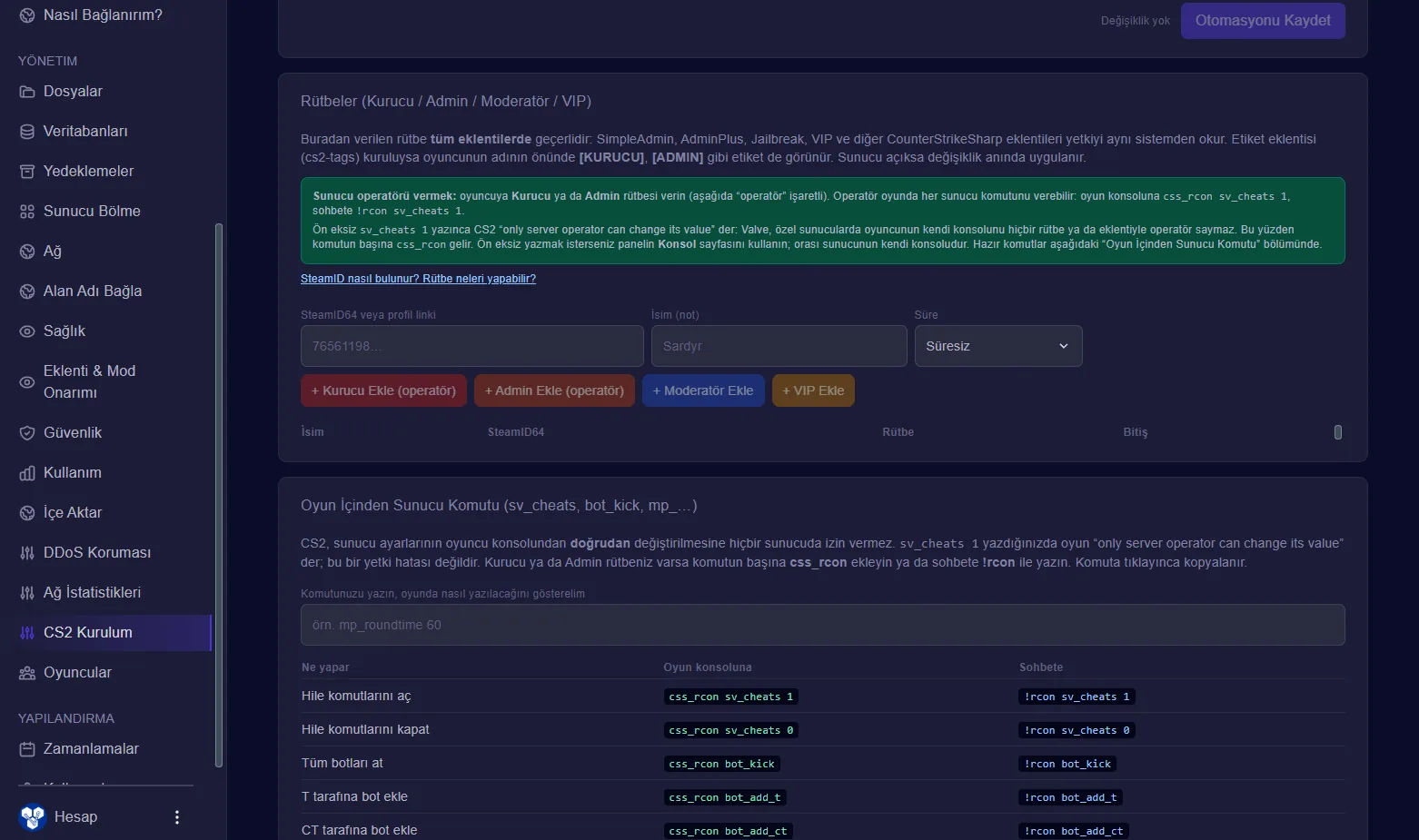Screen dimensions: 1419x840
Task: Copy the 'css_rcon bot_add_t' command
Action: (x=725, y=797)
